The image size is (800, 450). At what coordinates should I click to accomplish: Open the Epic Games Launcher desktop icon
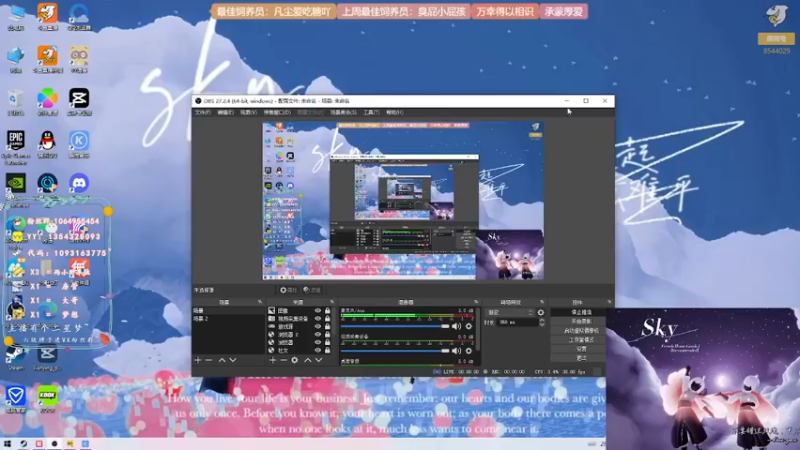click(x=16, y=147)
